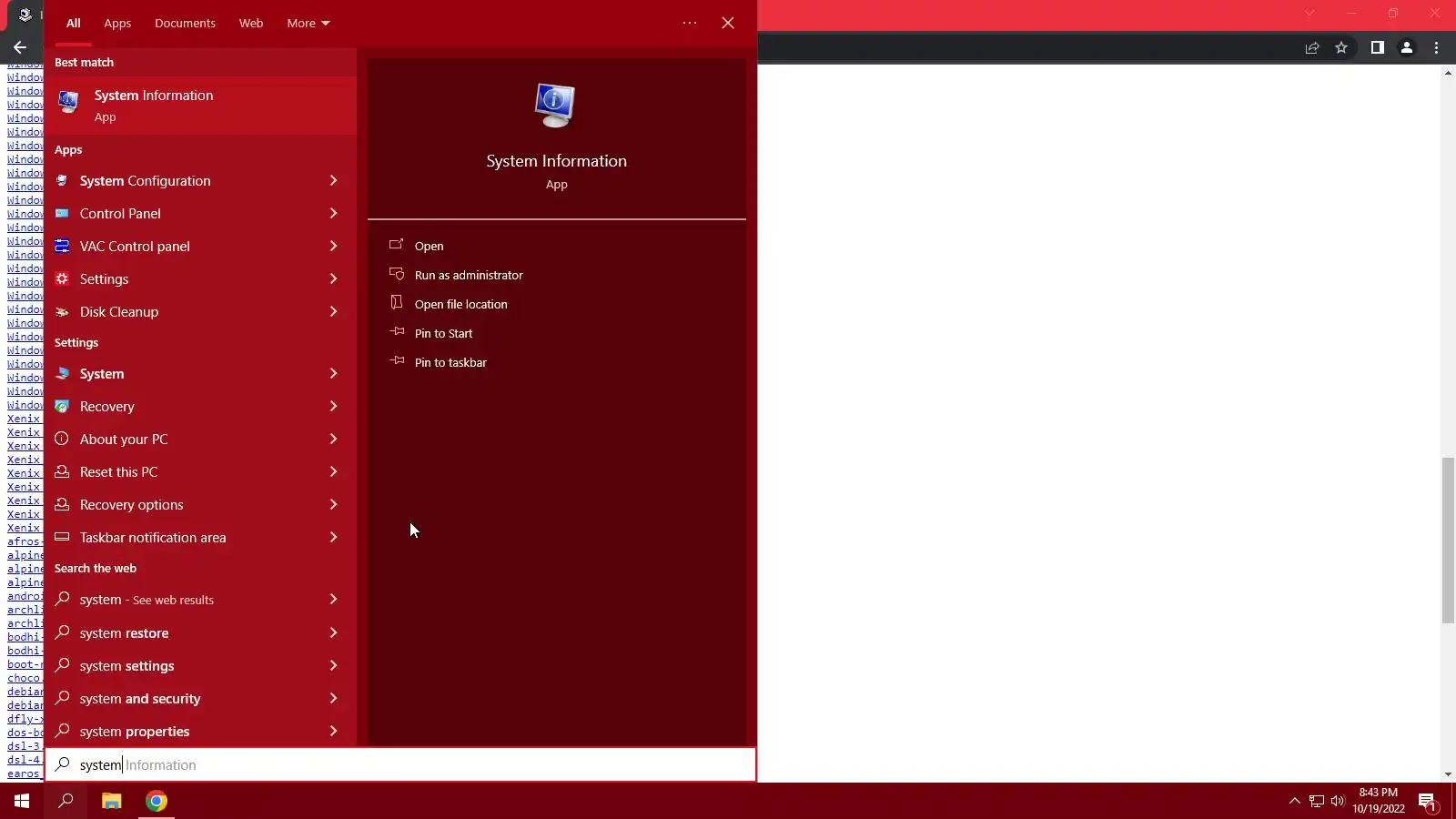Viewport: 1456px width, 819px height.
Task: Open File Explorer from the taskbar
Action: click(x=111, y=801)
